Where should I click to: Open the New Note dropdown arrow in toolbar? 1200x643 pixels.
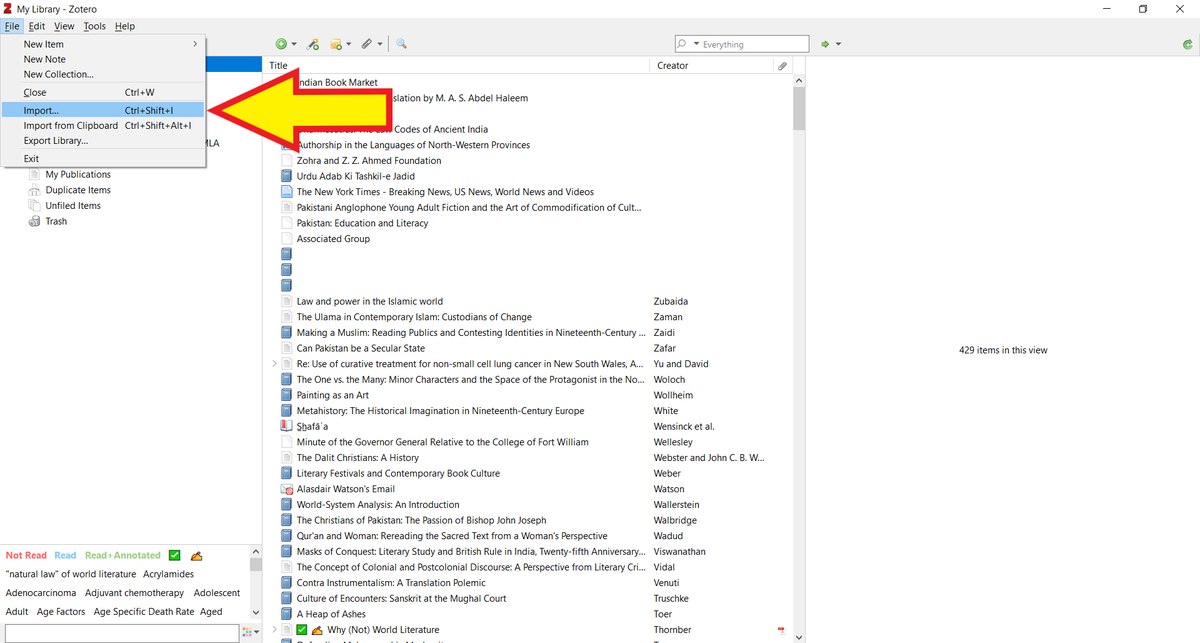(349, 44)
